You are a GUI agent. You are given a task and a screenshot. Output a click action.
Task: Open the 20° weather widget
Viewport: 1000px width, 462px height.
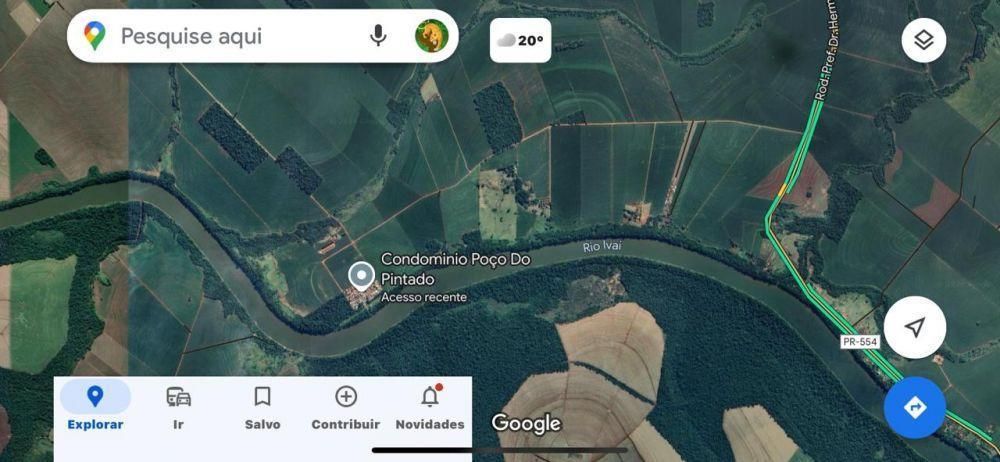(x=520, y=41)
